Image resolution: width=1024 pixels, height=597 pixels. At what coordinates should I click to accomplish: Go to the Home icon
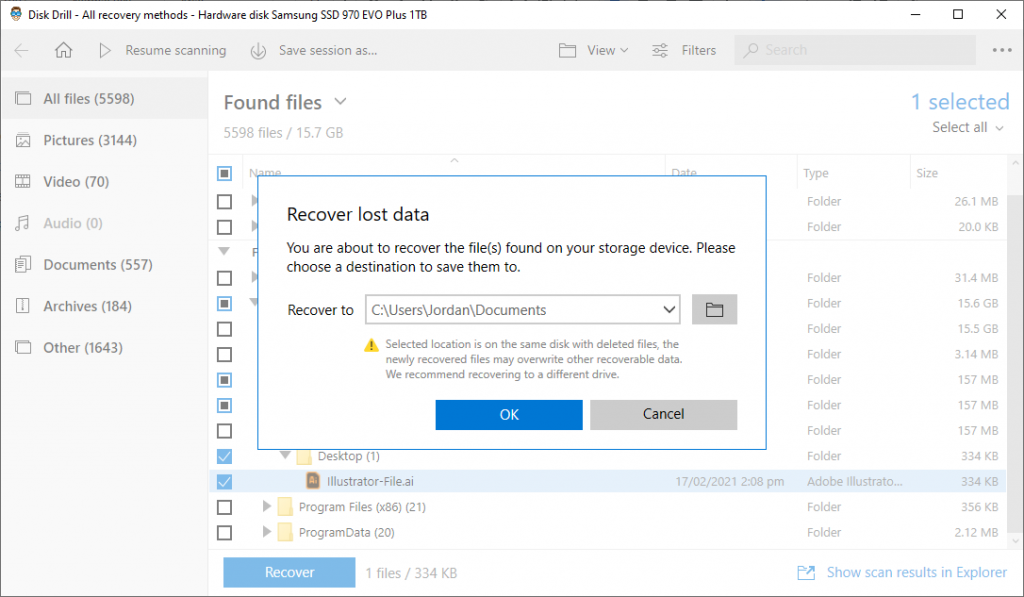pos(63,50)
